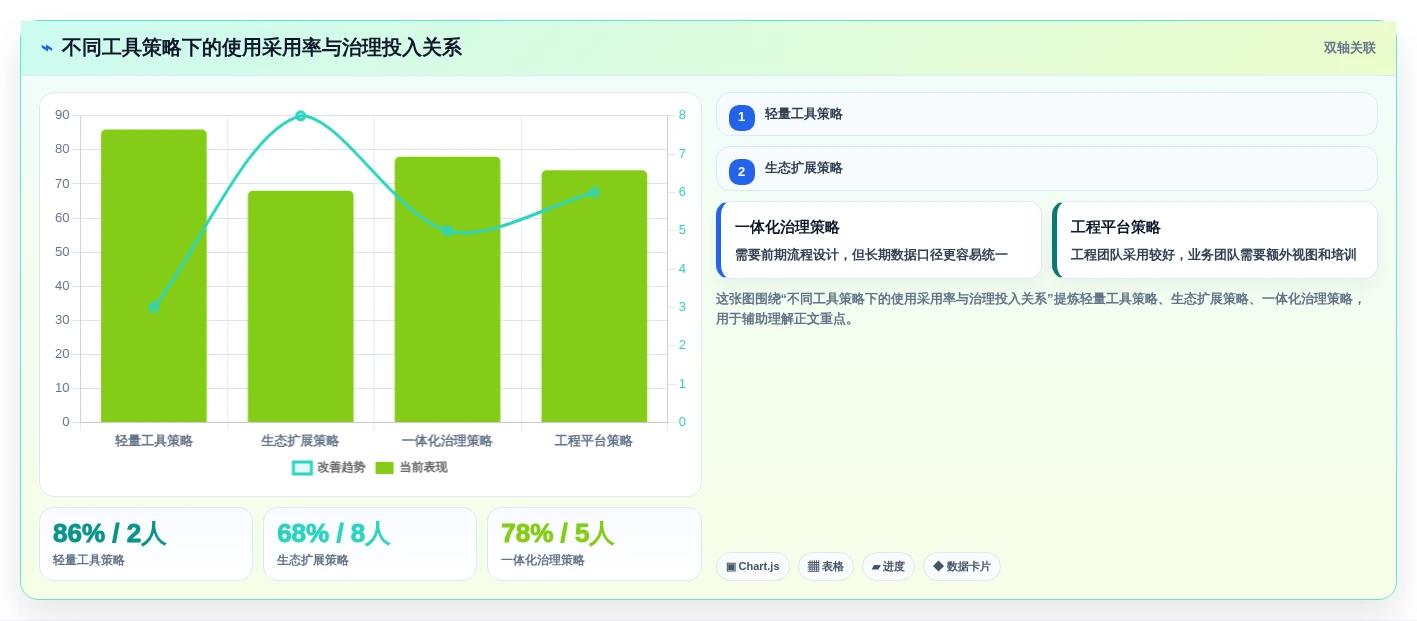This screenshot has width=1417, height=621.
Task: Click the lightning icon beside the title
Action: pos(47,48)
